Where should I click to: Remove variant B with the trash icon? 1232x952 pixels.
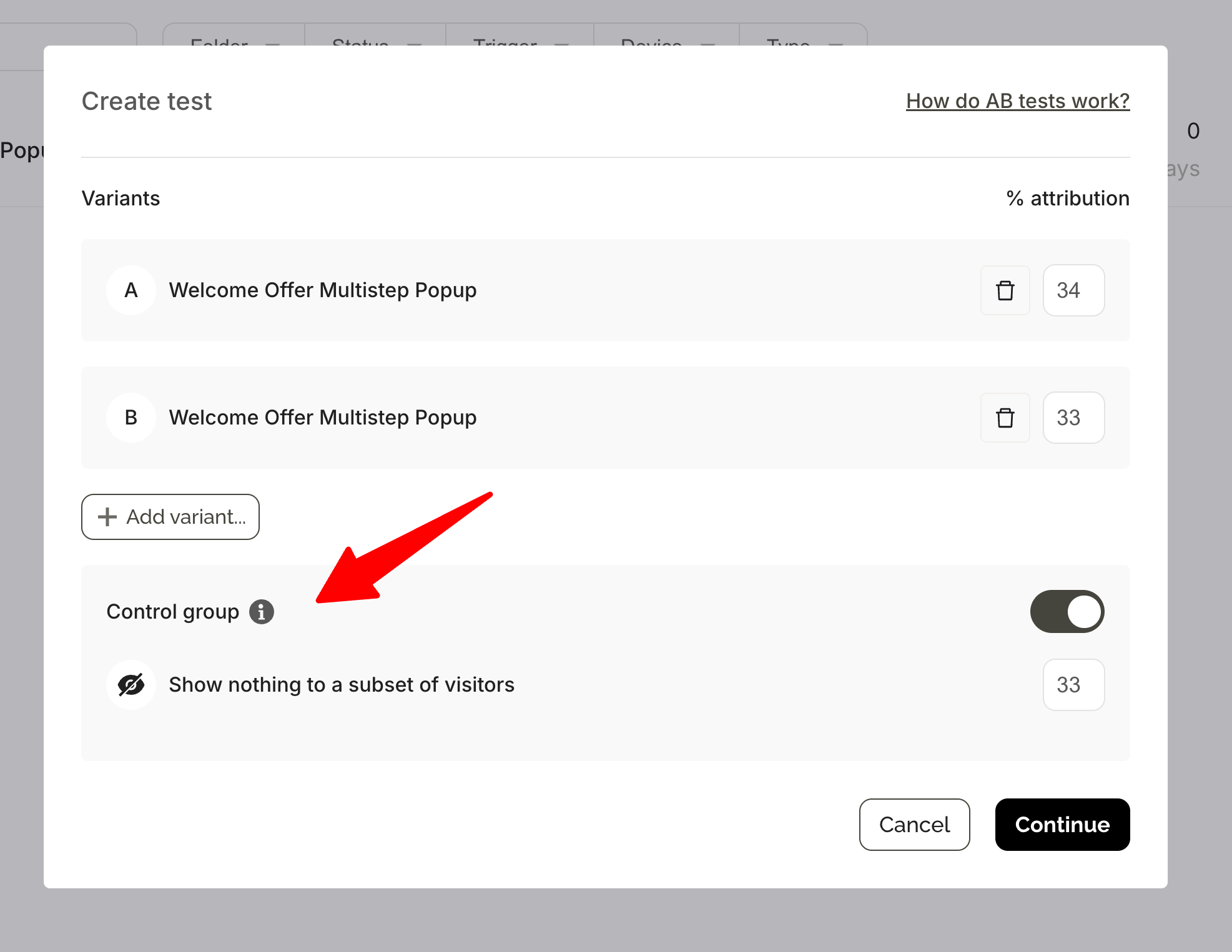[1005, 418]
